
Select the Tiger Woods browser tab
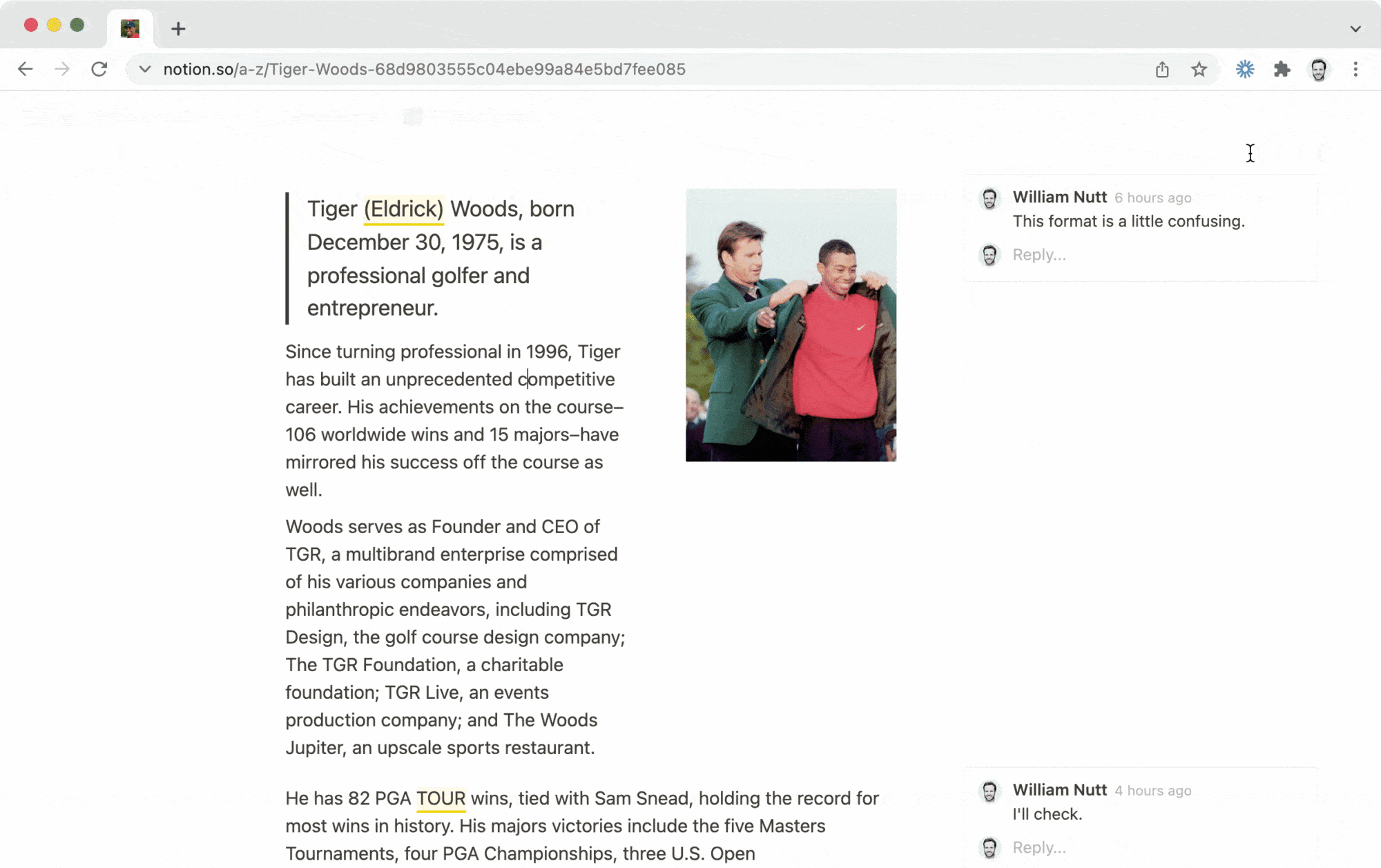pos(130,29)
